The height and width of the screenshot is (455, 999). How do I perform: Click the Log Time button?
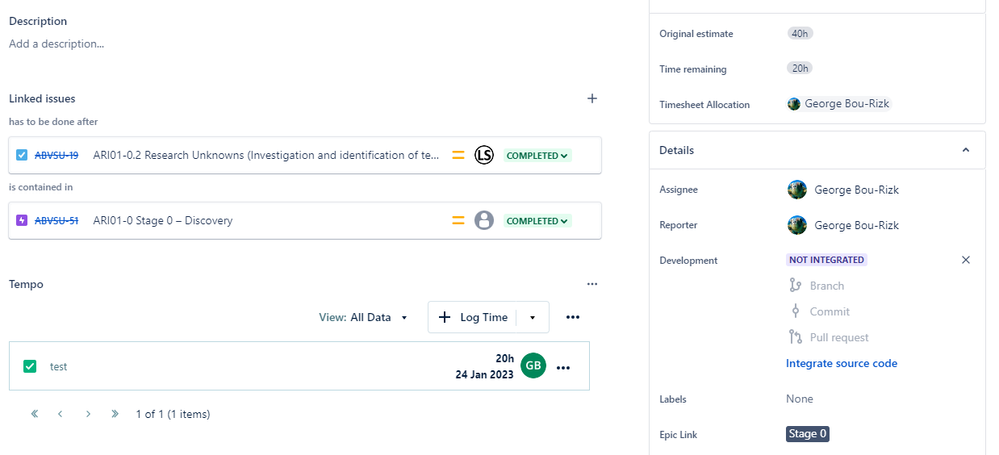tap(472, 317)
